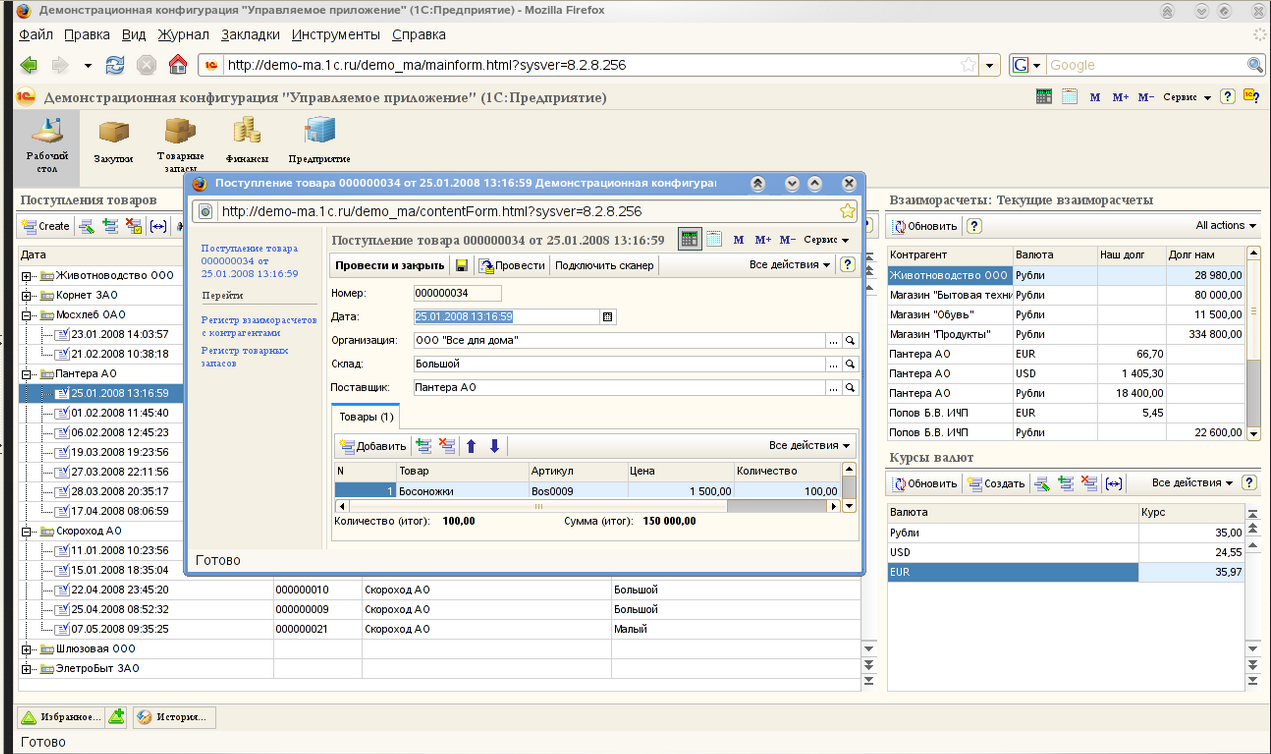Open Регистр взаиморасчетов с контрагентами link
Image resolution: width=1271 pixels, height=754 pixels.
(x=258, y=326)
